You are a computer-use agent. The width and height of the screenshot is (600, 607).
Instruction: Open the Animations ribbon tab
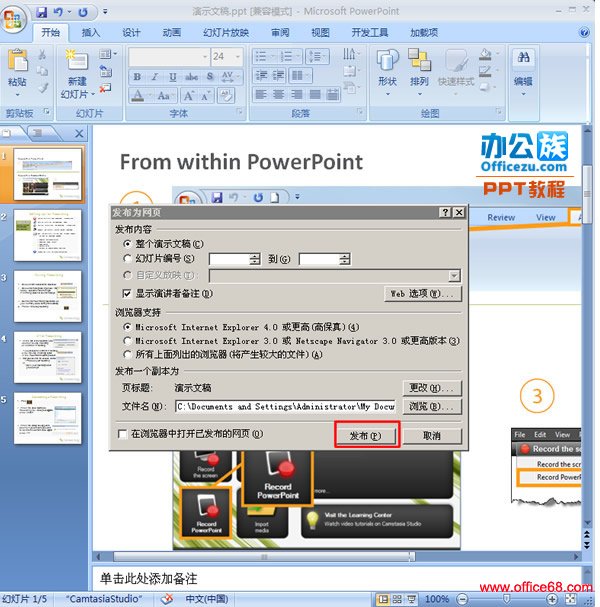tap(172, 33)
